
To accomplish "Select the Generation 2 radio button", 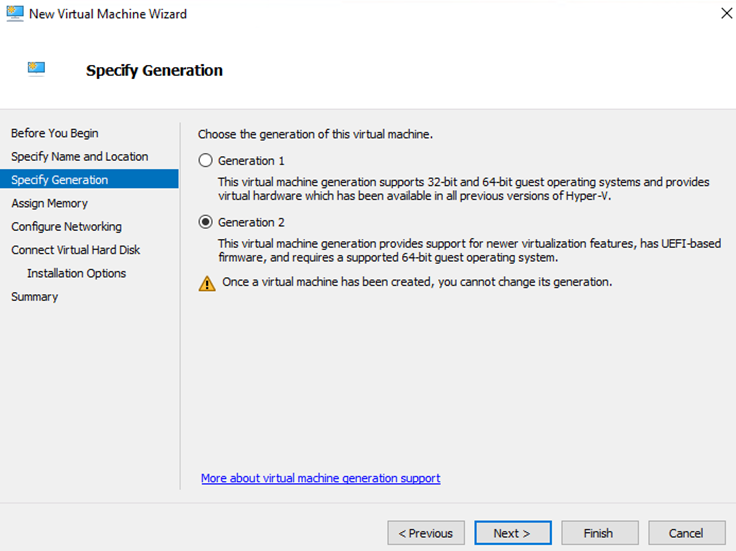I will 206,222.
